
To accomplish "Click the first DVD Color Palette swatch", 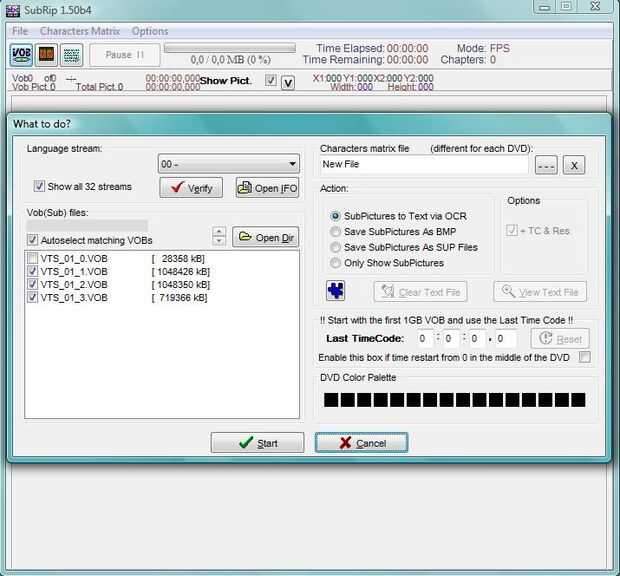I will tap(331, 400).
